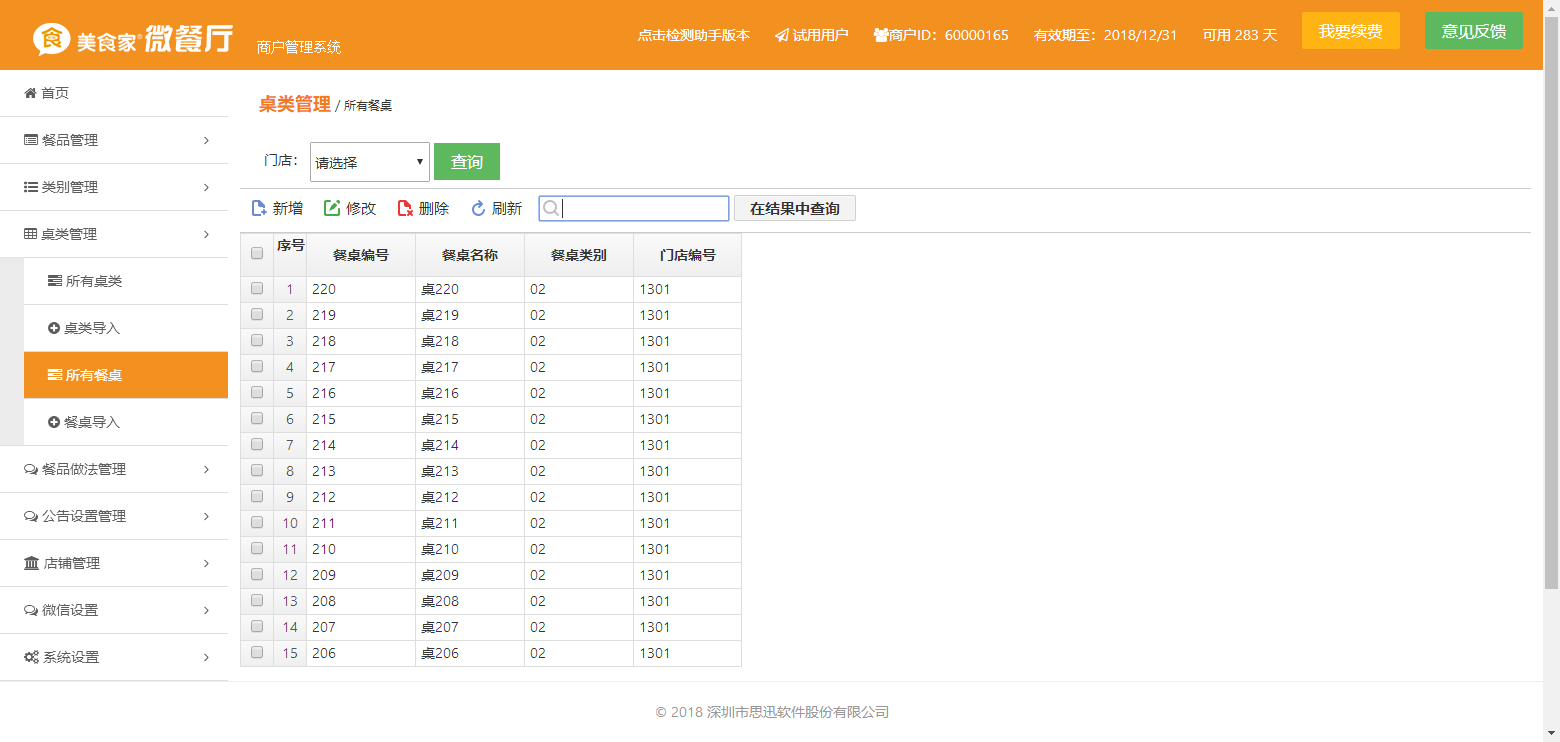Screen dimensions: 1560x742
Task: Click the icon beside 所有桌类
Action: tap(55, 281)
